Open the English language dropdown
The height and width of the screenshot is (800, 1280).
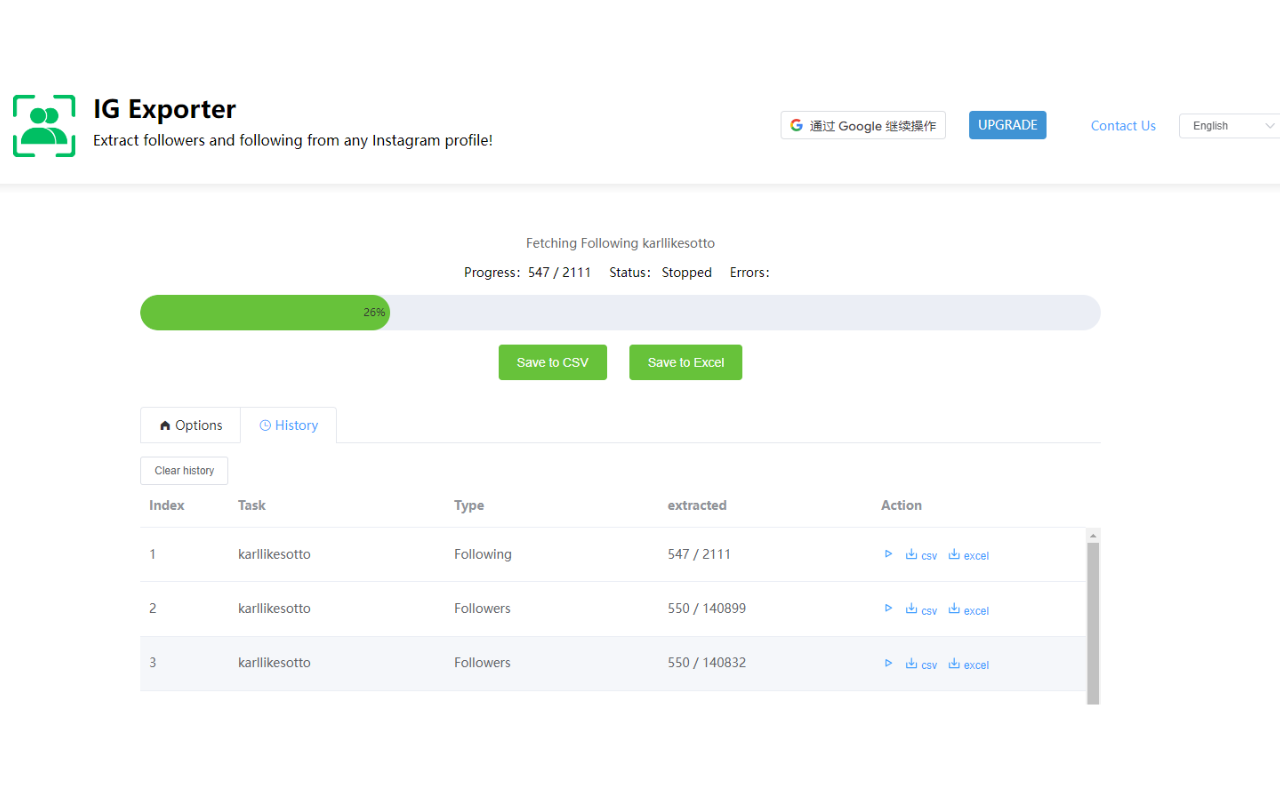(x=1230, y=126)
